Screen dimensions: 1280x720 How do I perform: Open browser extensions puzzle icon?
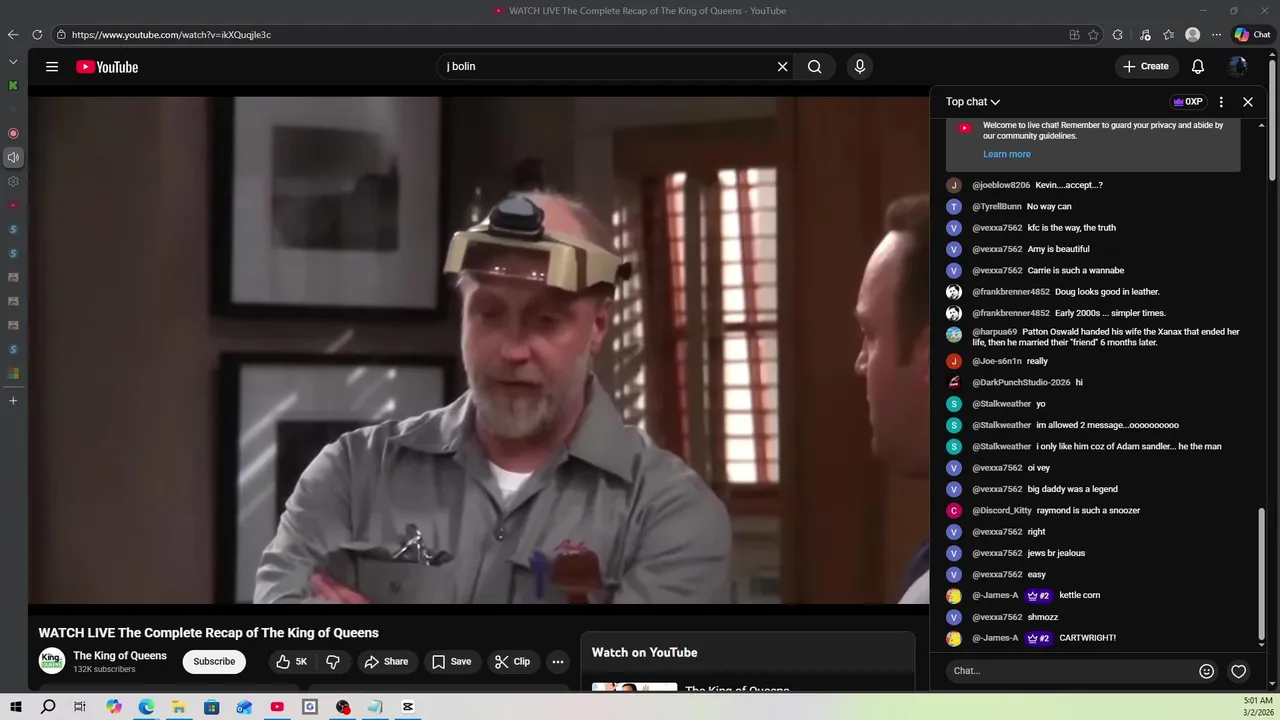[x=1117, y=35]
